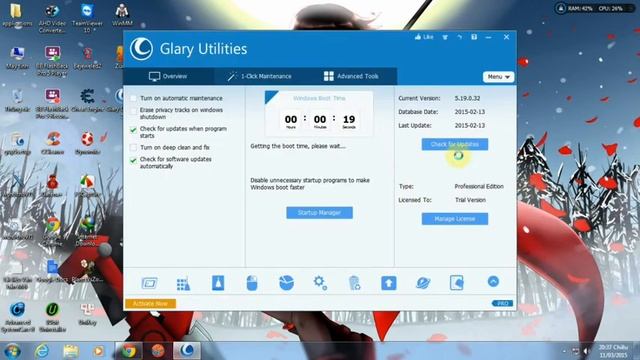Open Internet Explorer from the taskbar
Image resolution: width=640 pixels, height=360 pixels.
point(42,351)
